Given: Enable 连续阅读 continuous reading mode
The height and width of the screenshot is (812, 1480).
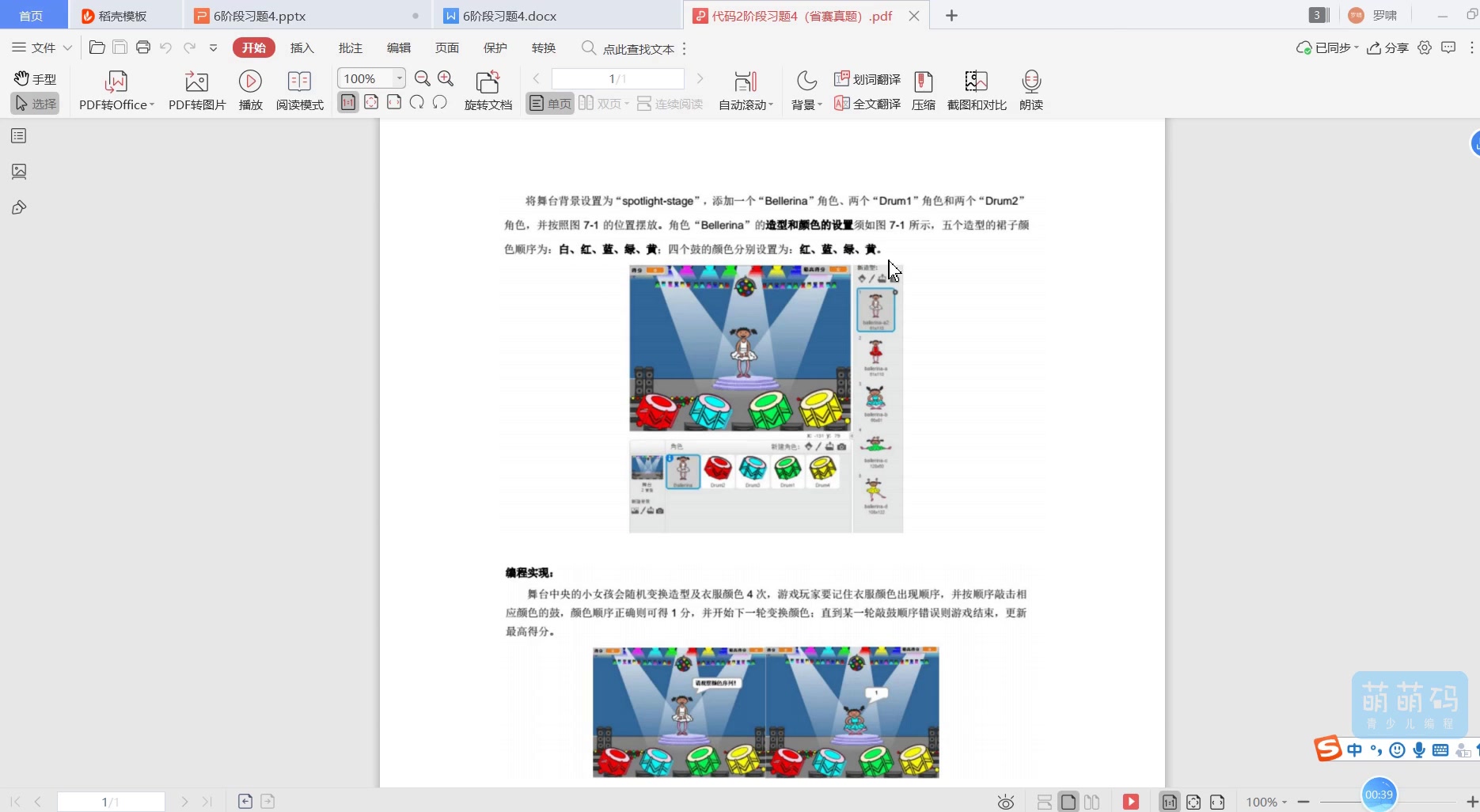Looking at the screenshot, I should click(670, 103).
